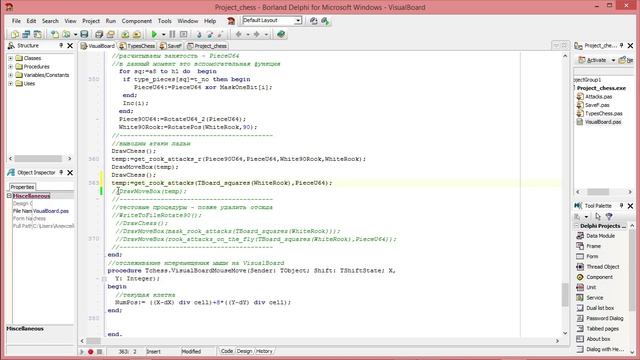Choose Thread Object in Tool Palette
The height and width of the screenshot is (360, 640).
click(x=598, y=267)
